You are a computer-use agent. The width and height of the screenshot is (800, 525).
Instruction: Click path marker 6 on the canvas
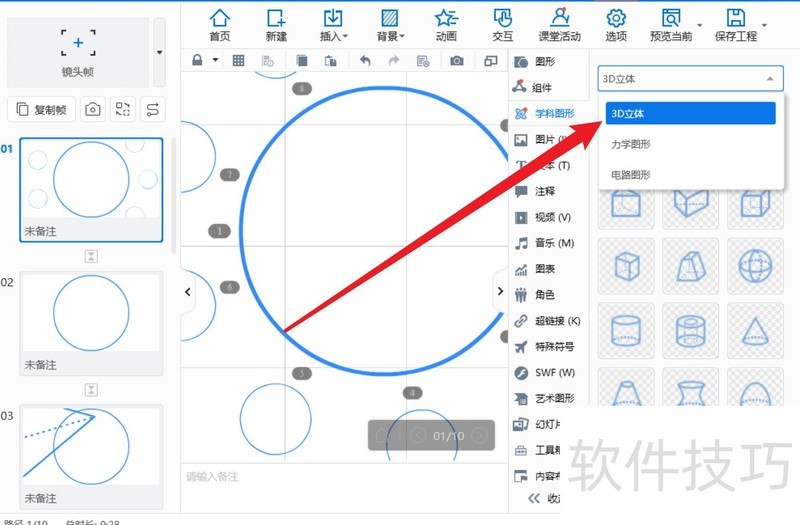(230, 287)
